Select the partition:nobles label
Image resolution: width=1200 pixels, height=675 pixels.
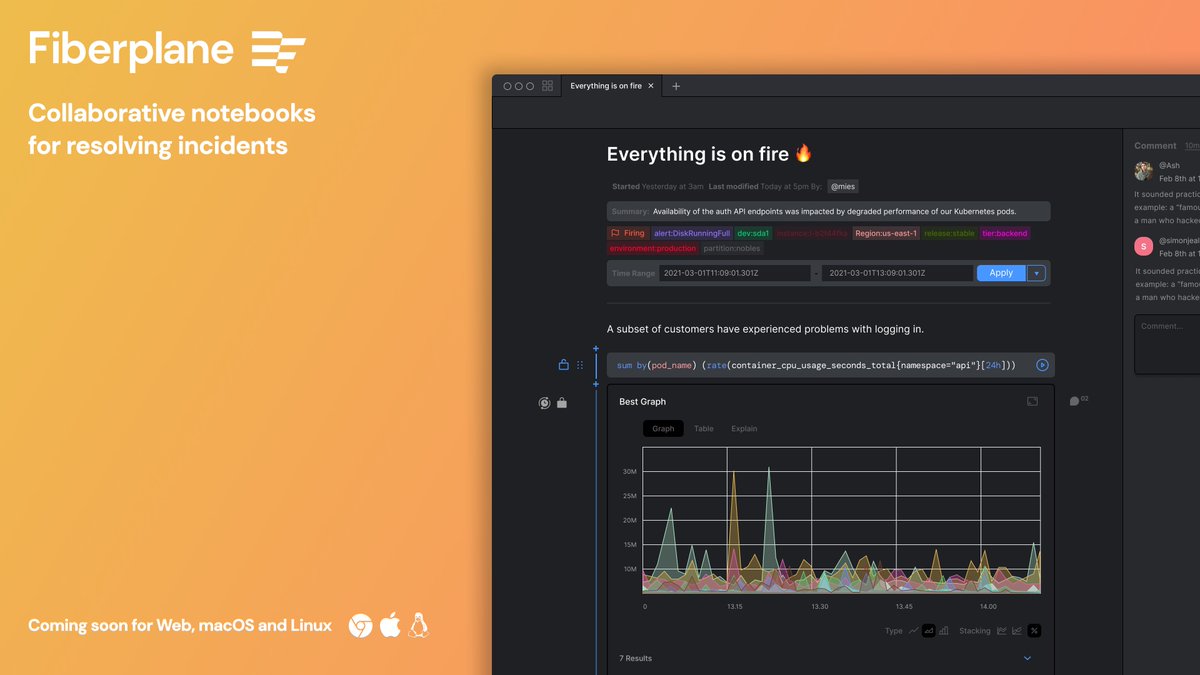coord(732,248)
